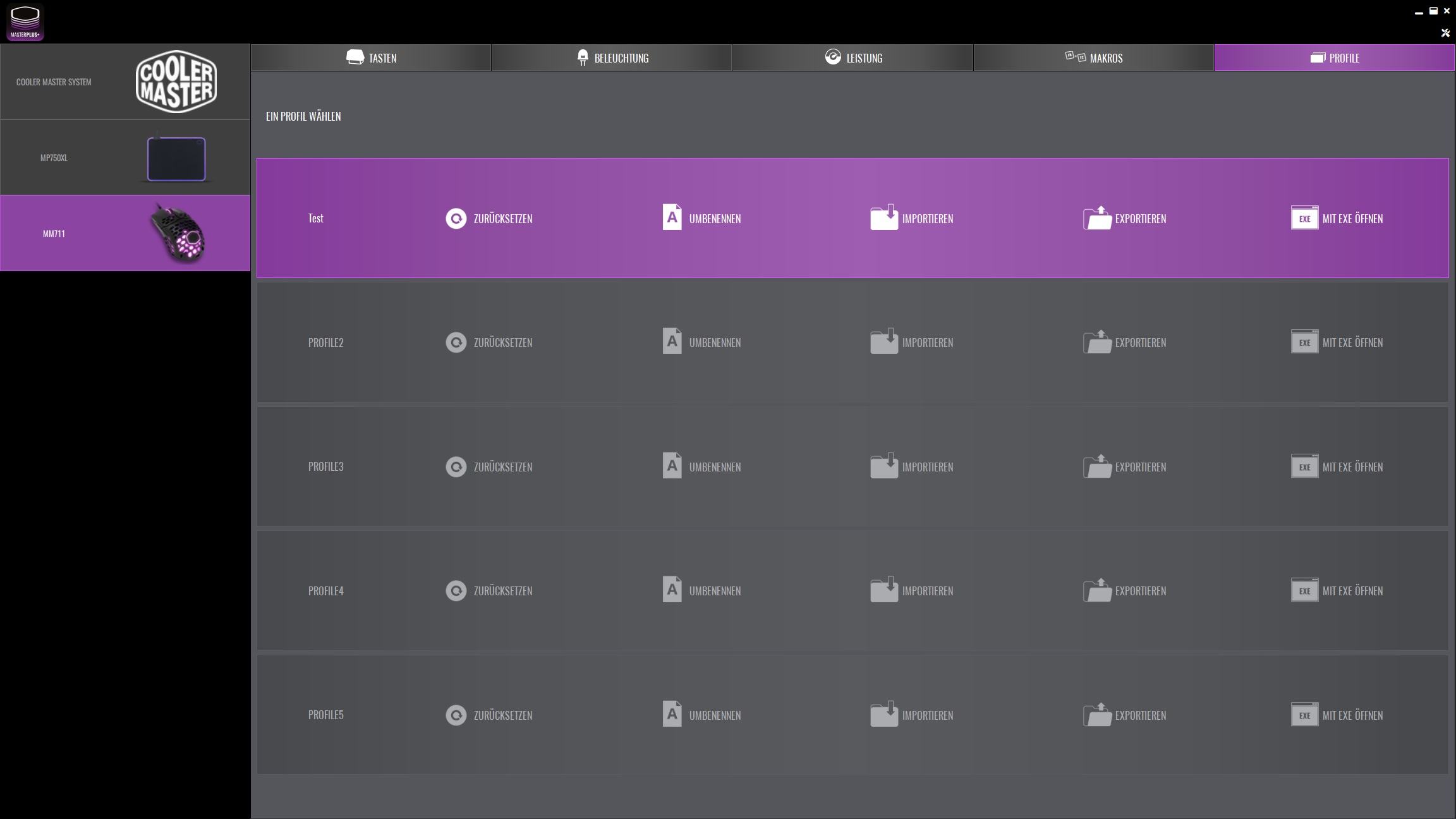The height and width of the screenshot is (819, 1456).
Task: Click the MasterPlus+ logo icon
Action: tap(25, 23)
